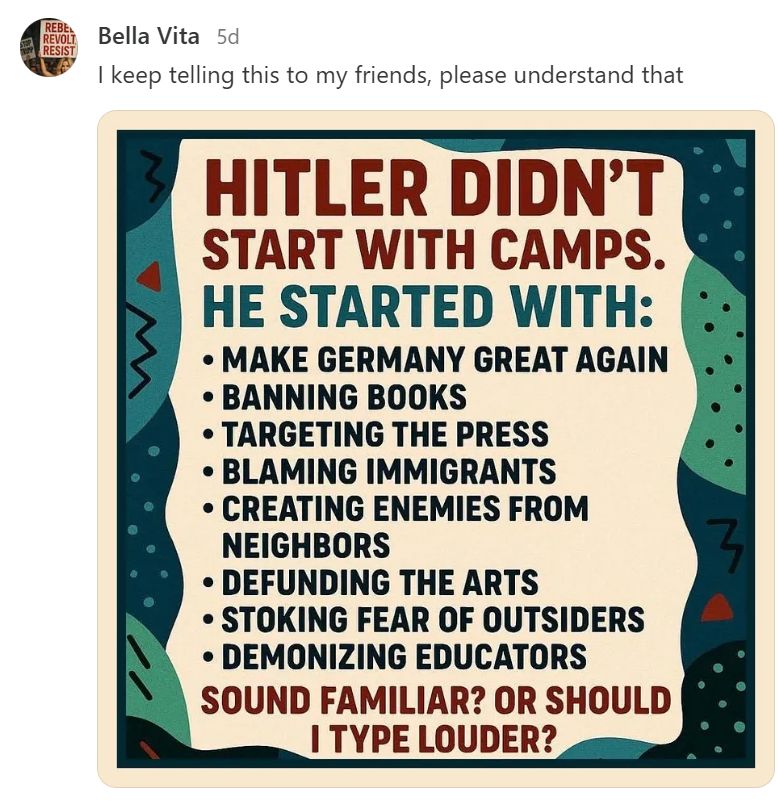Viewport: 778px width, 803px height.
Task: Click the 'HITLER DIDN'T' headline in the image
Action: [x=434, y=188]
